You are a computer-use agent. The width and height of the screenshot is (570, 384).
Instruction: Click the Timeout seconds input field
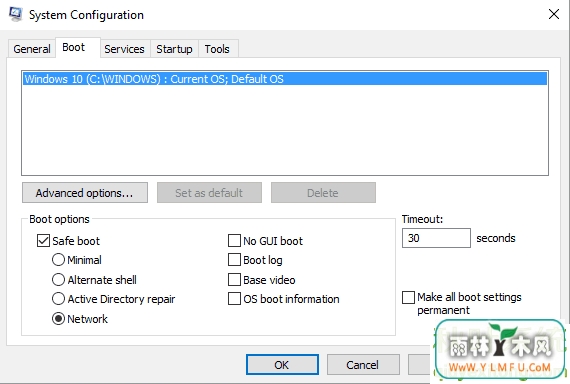pyautogui.click(x=436, y=238)
